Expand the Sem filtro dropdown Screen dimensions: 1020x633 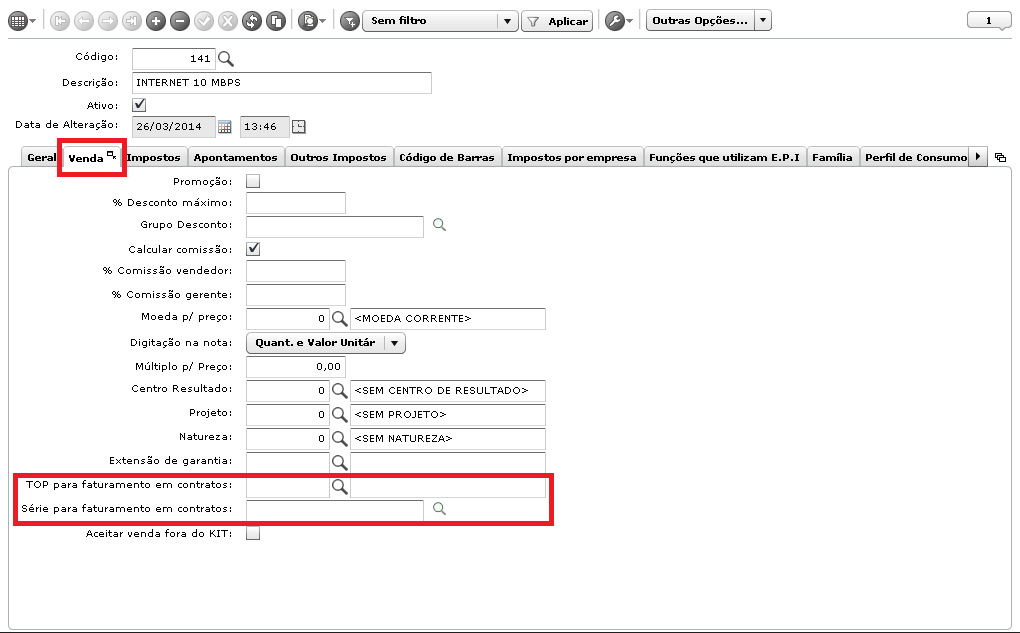(x=507, y=21)
